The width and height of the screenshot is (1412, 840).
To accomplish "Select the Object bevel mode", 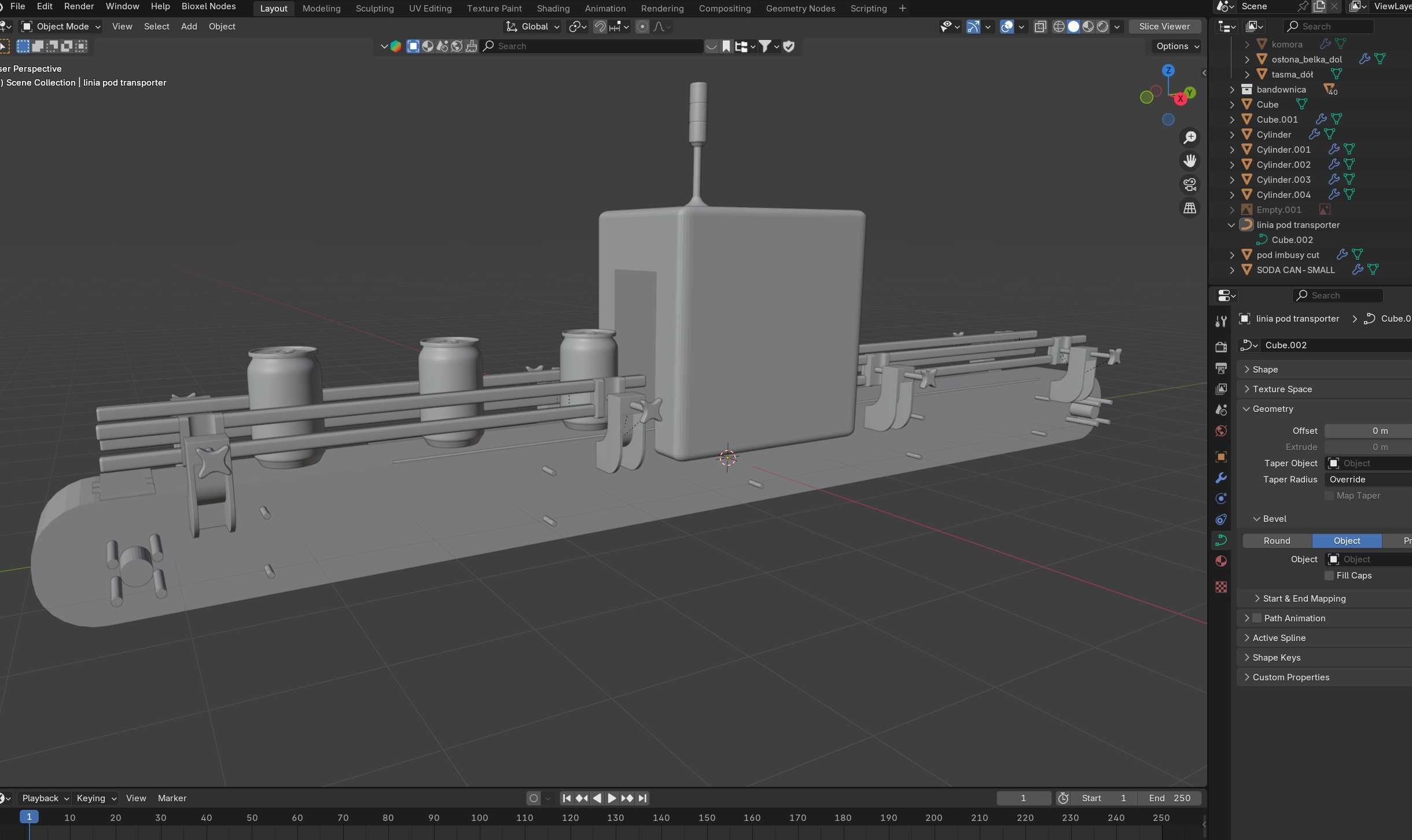I will point(1347,541).
